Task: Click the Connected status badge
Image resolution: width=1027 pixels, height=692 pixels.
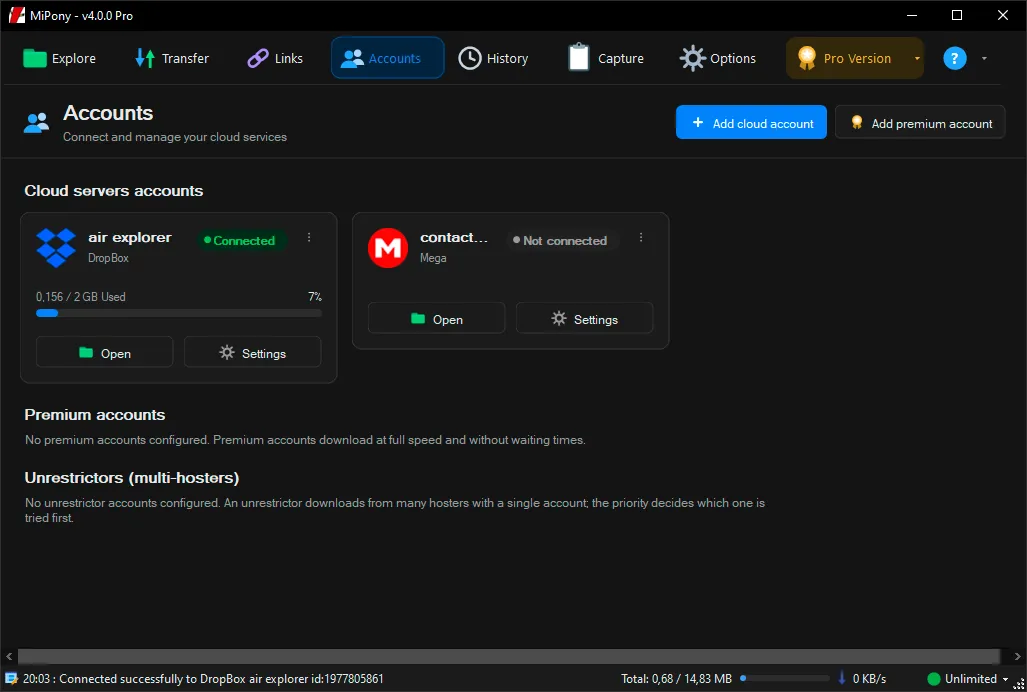Action: (240, 240)
